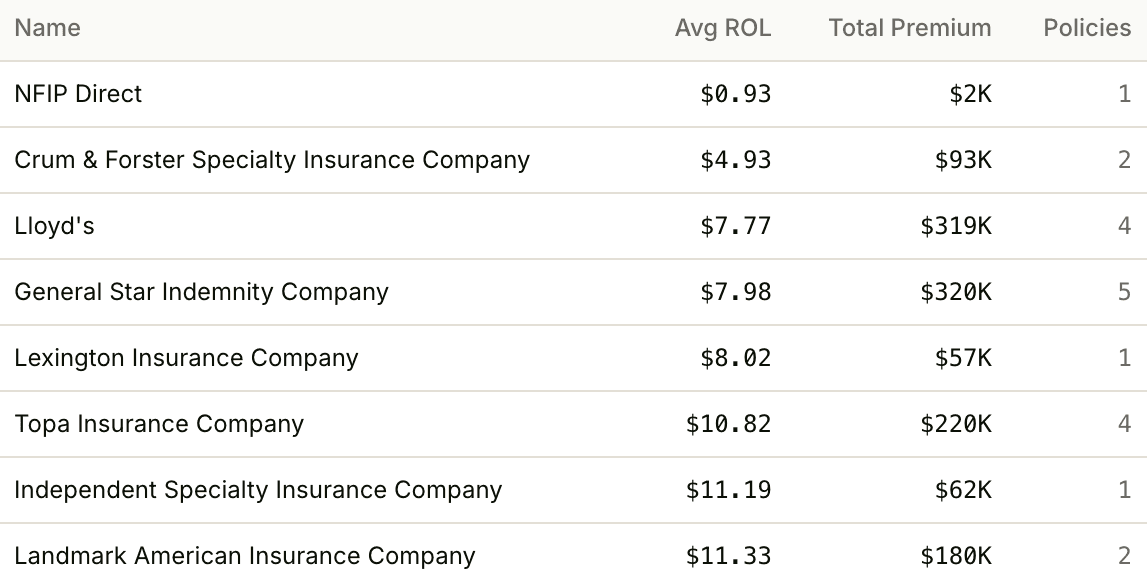Click the $11.33 Avg ROL value
Viewport: 1147px width, 585px height.
[729, 556]
